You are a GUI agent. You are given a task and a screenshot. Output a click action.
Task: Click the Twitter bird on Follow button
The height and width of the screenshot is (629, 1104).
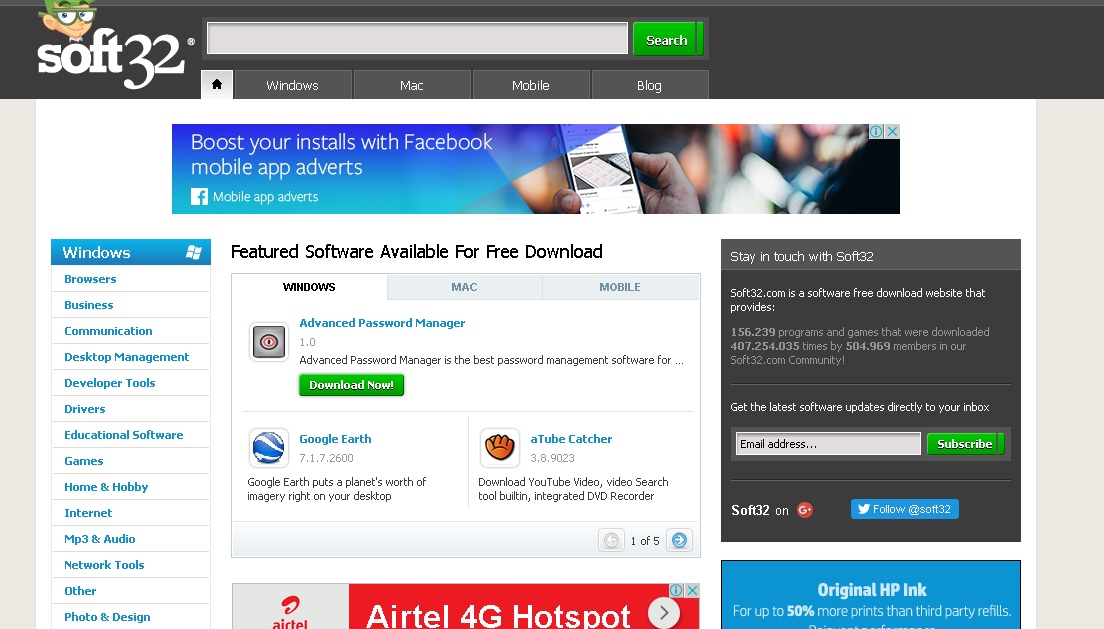tap(864, 508)
